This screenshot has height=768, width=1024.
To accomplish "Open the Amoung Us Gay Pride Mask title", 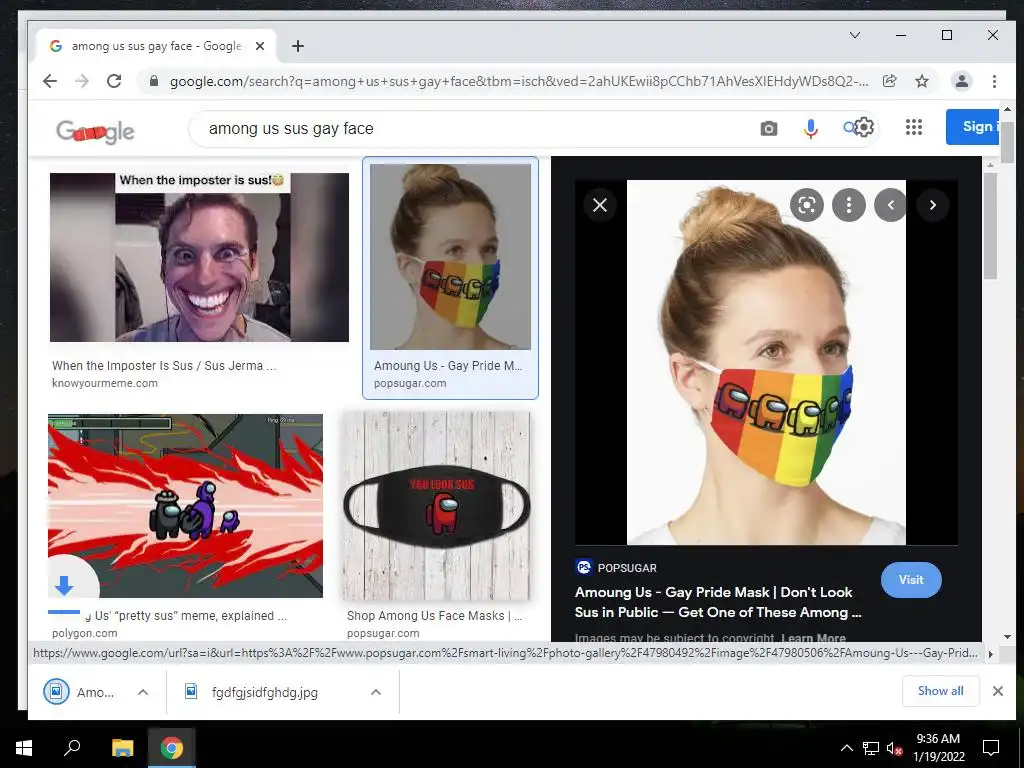I will tap(718, 602).
